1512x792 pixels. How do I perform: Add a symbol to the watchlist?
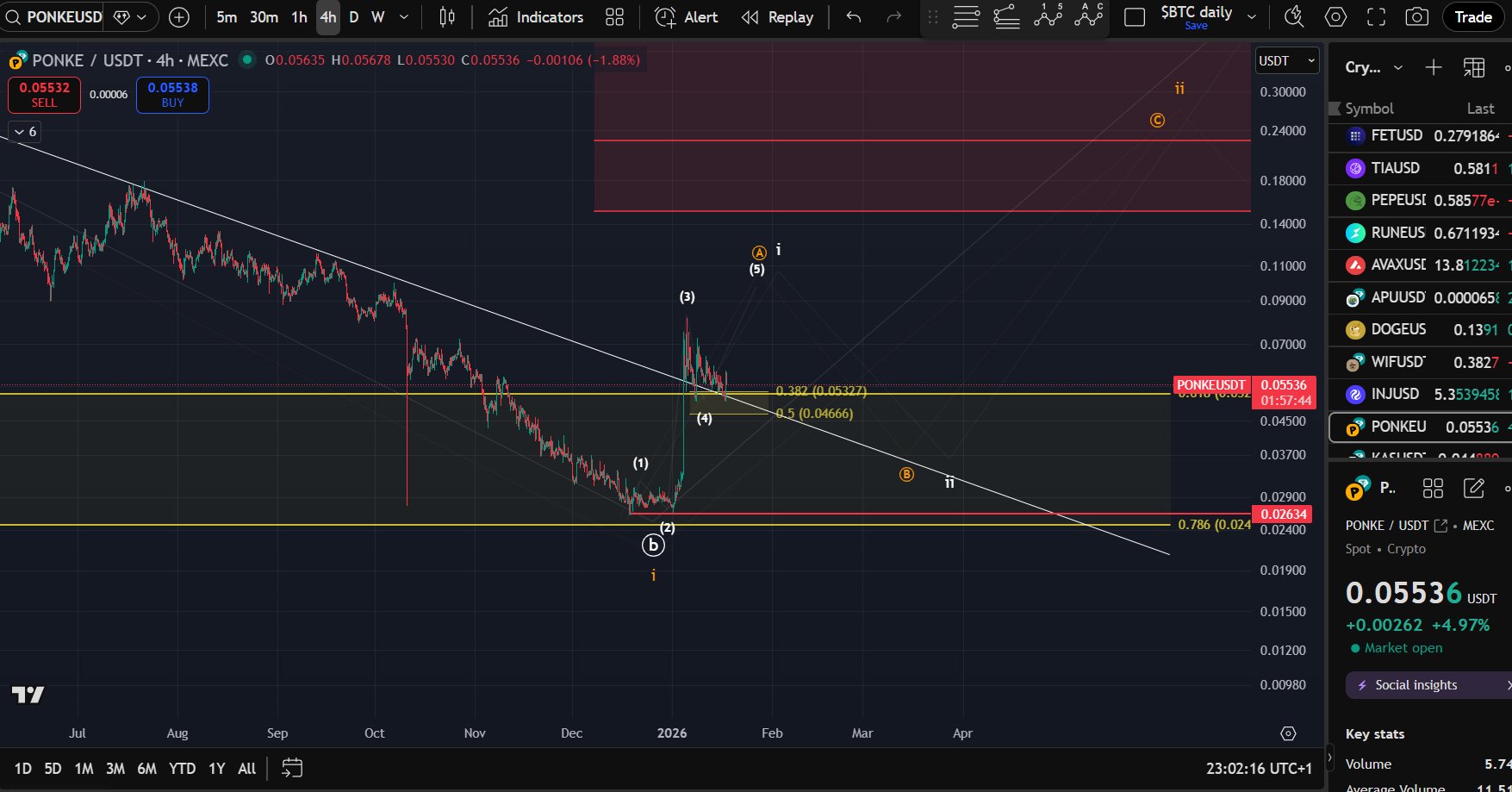pos(1434,67)
